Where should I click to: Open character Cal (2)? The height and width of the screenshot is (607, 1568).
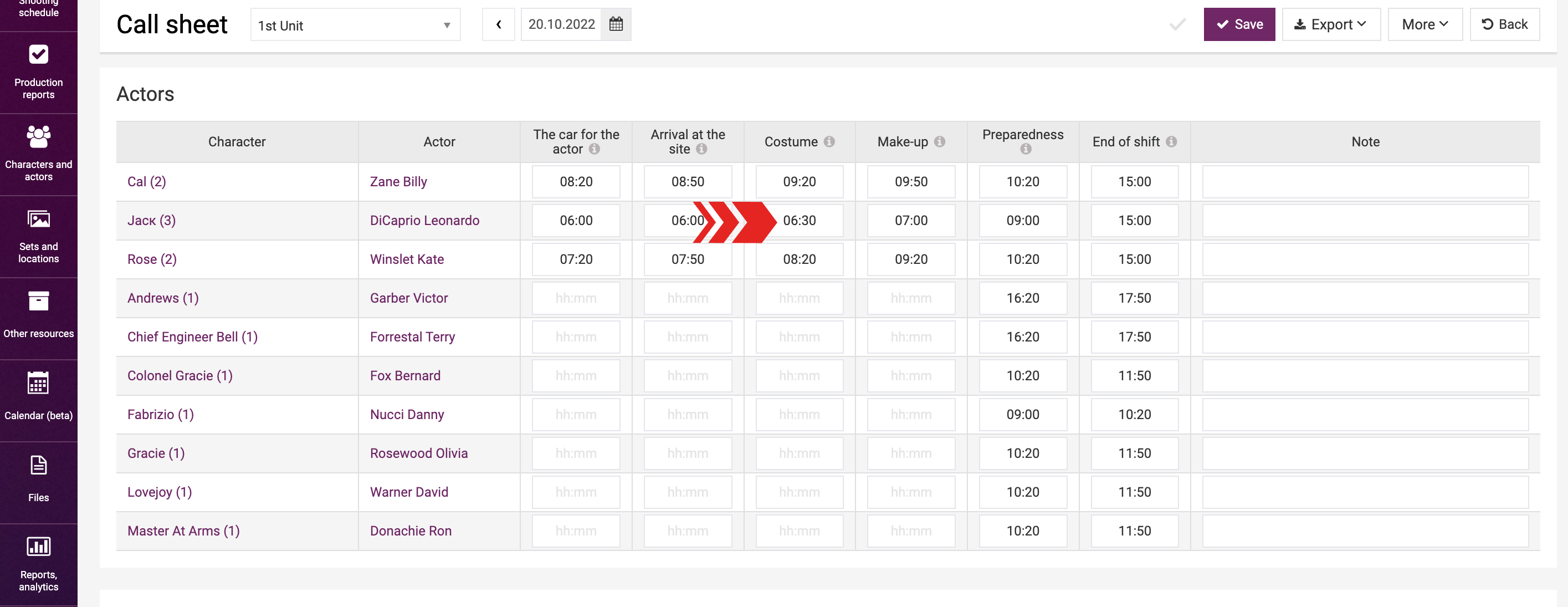(x=147, y=181)
